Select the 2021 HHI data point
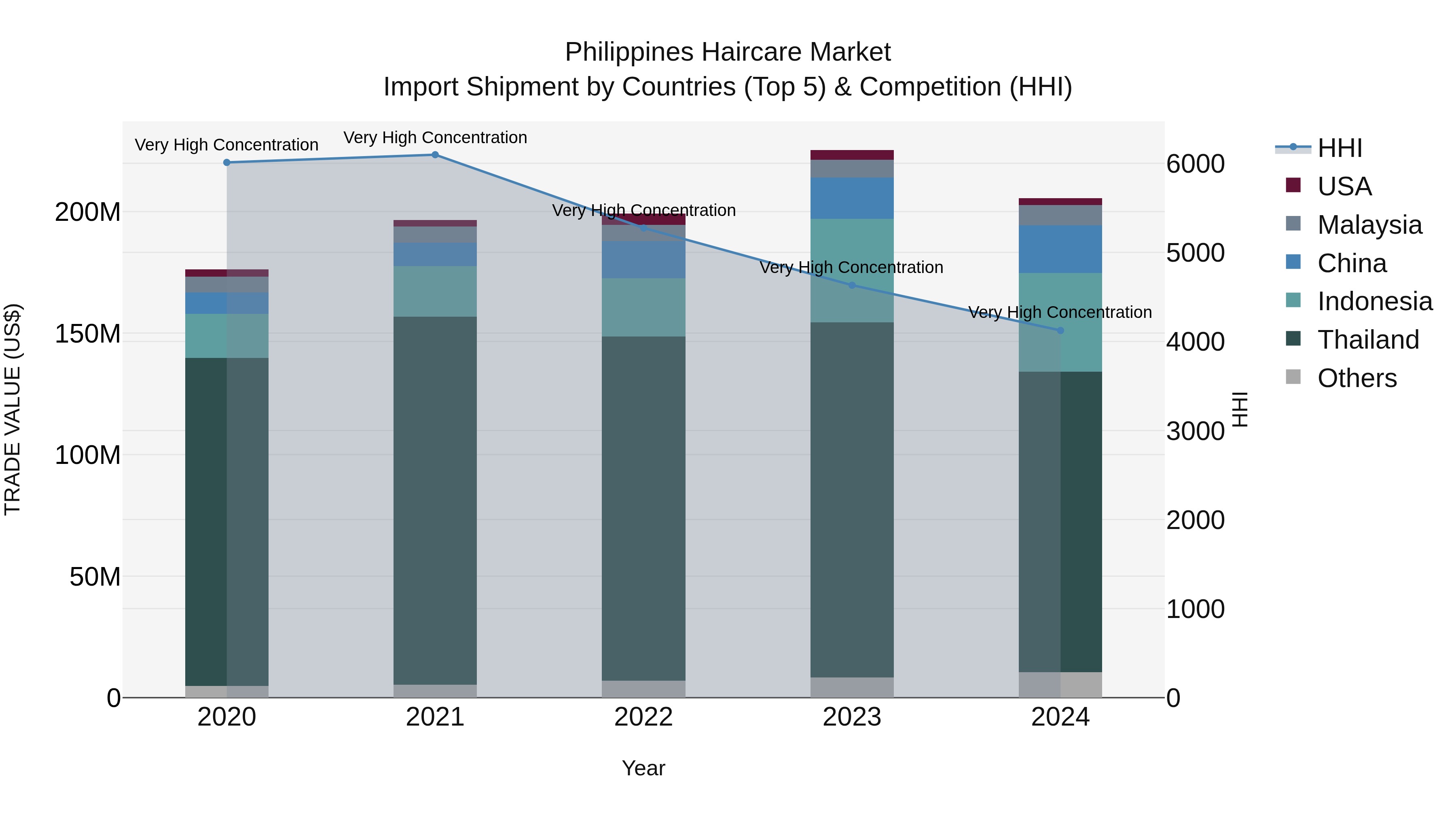This screenshot has height=819, width=1456. click(435, 154)
